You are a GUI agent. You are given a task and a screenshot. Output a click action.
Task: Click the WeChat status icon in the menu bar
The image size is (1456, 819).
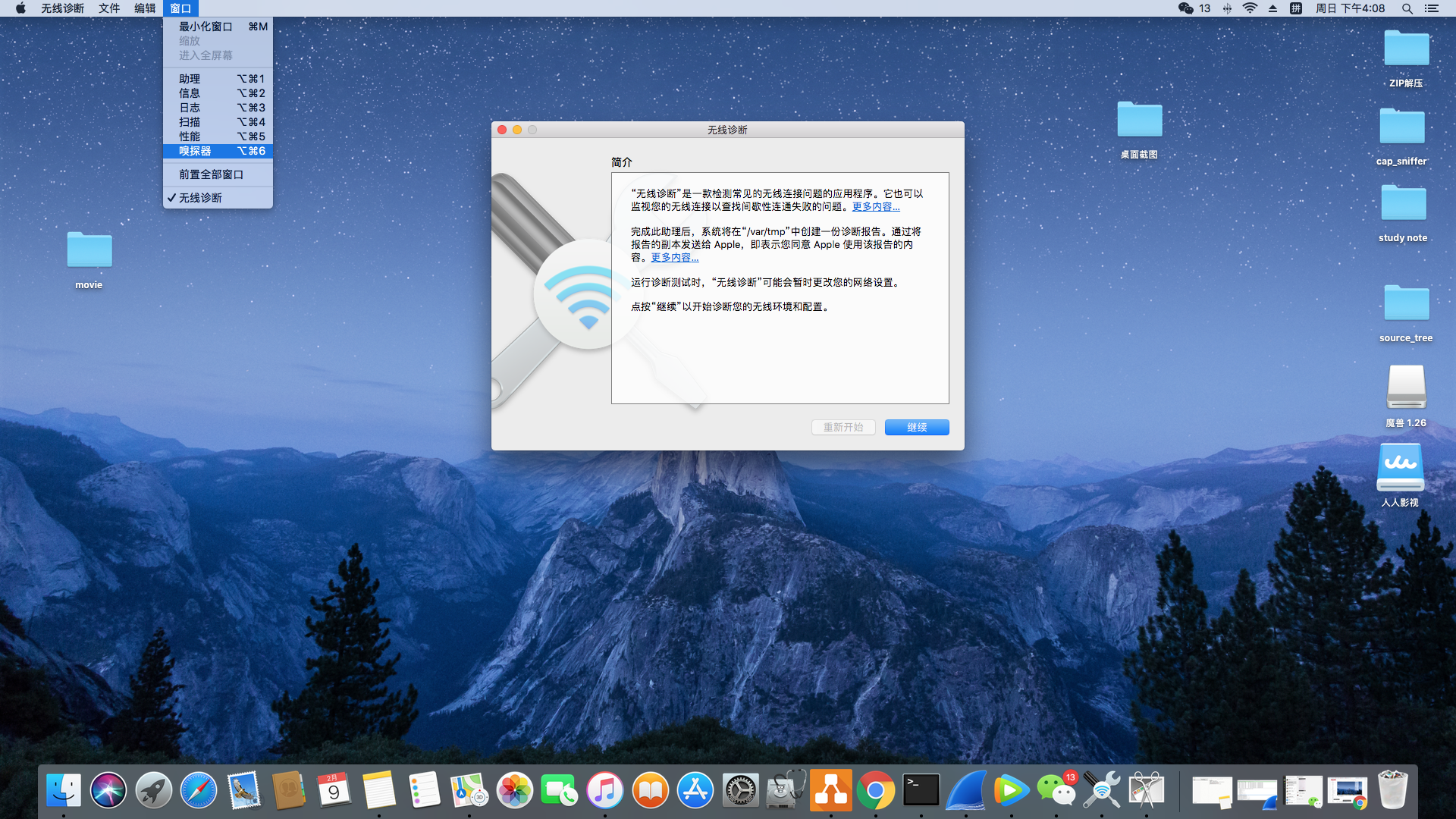[1186, 8]
